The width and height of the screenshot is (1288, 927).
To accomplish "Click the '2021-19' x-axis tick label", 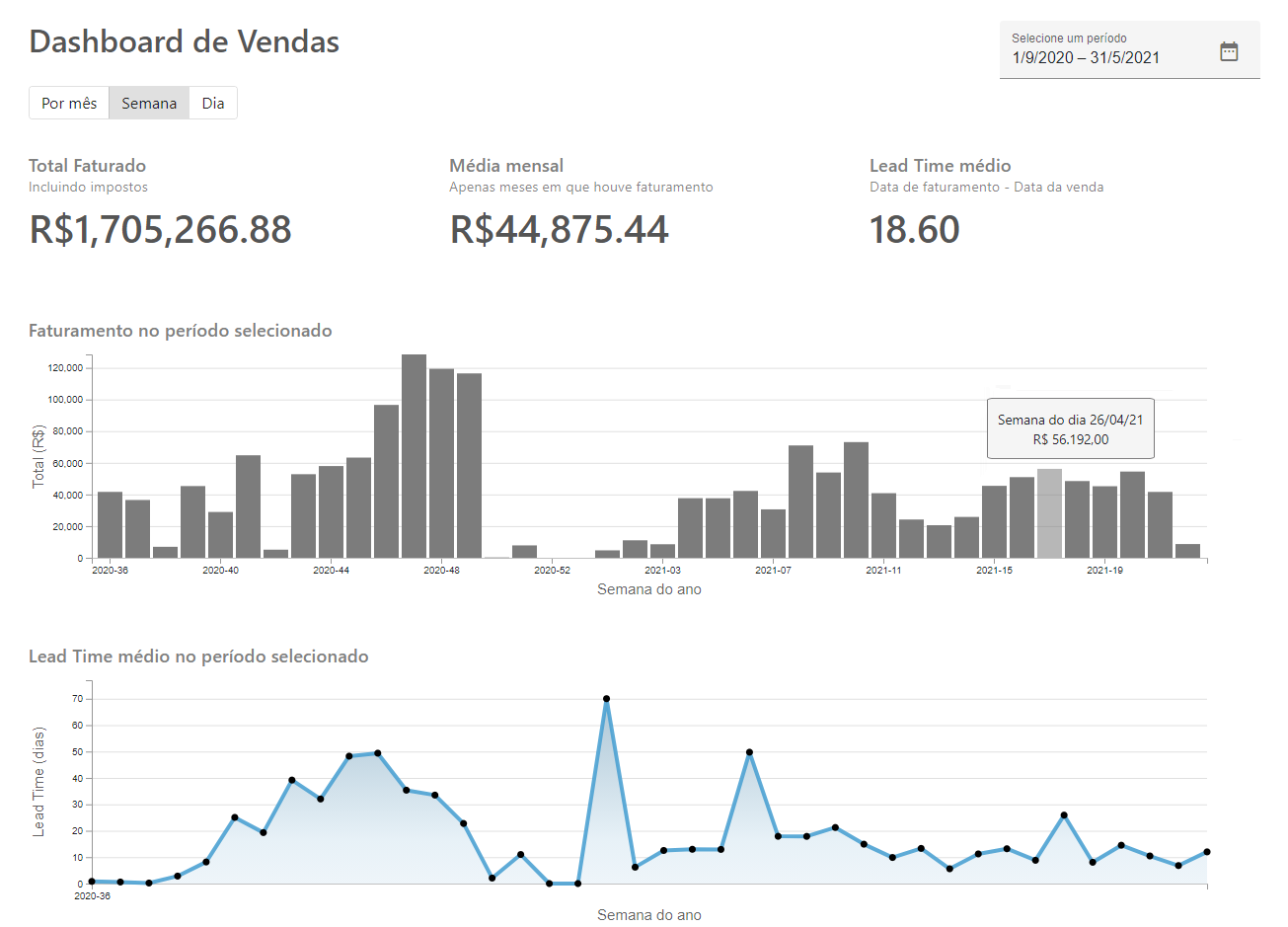I will point(1104,571).
